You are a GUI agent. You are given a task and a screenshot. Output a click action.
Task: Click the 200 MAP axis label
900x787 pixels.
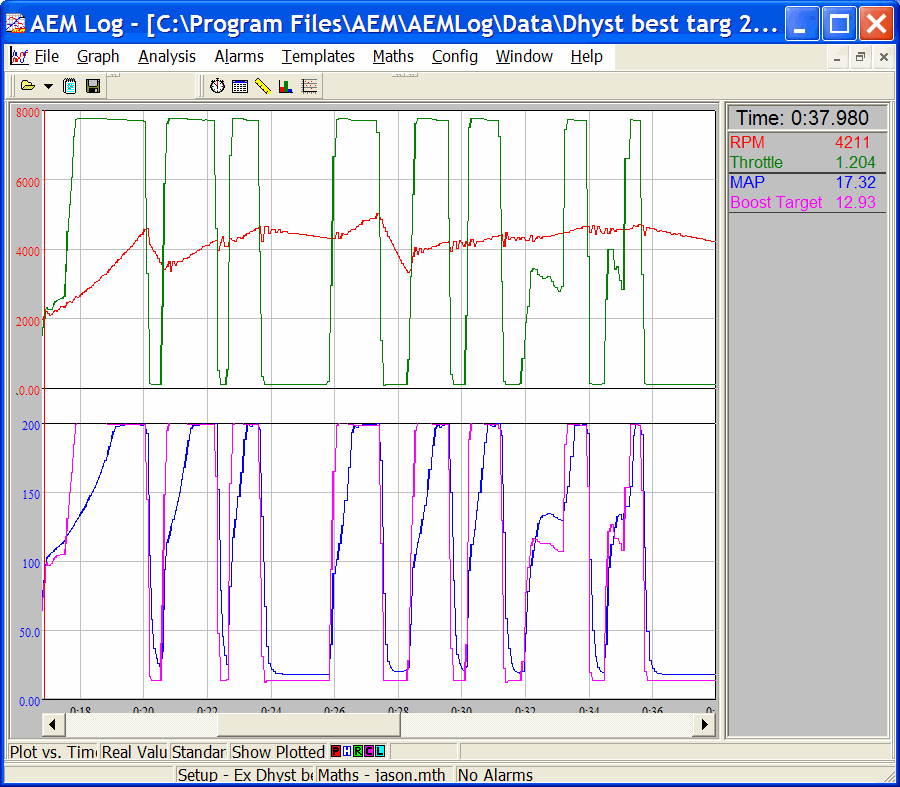pyautogui.click(x=30, y=425)
